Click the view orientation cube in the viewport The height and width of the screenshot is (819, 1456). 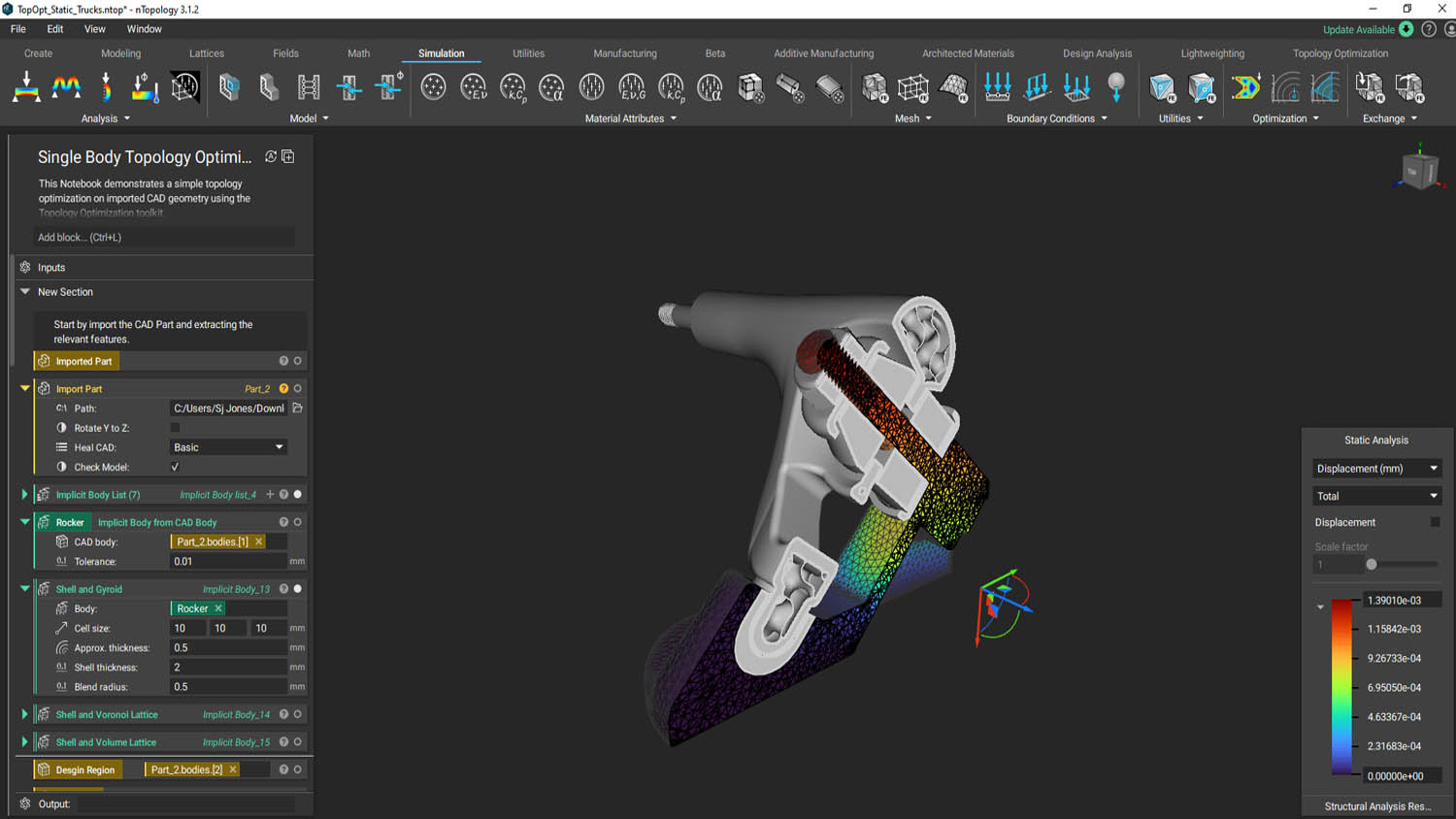(1418, 172)
